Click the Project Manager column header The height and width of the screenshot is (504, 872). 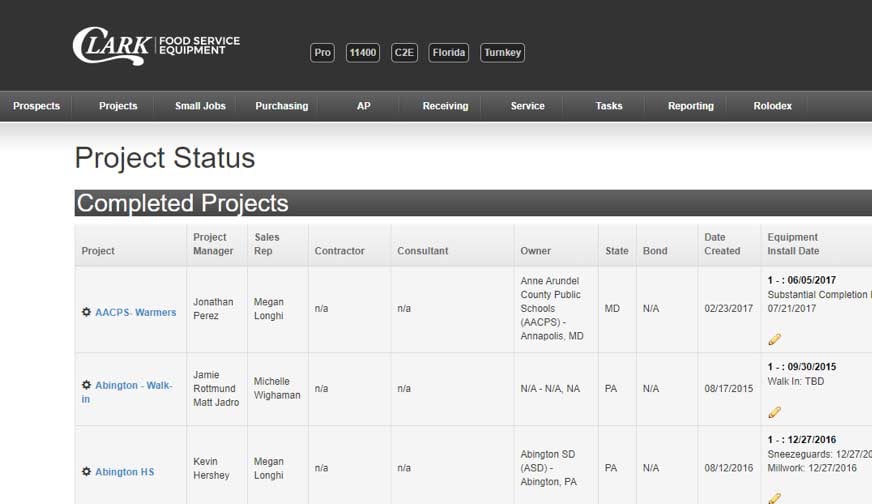click(x=212, y=244)
